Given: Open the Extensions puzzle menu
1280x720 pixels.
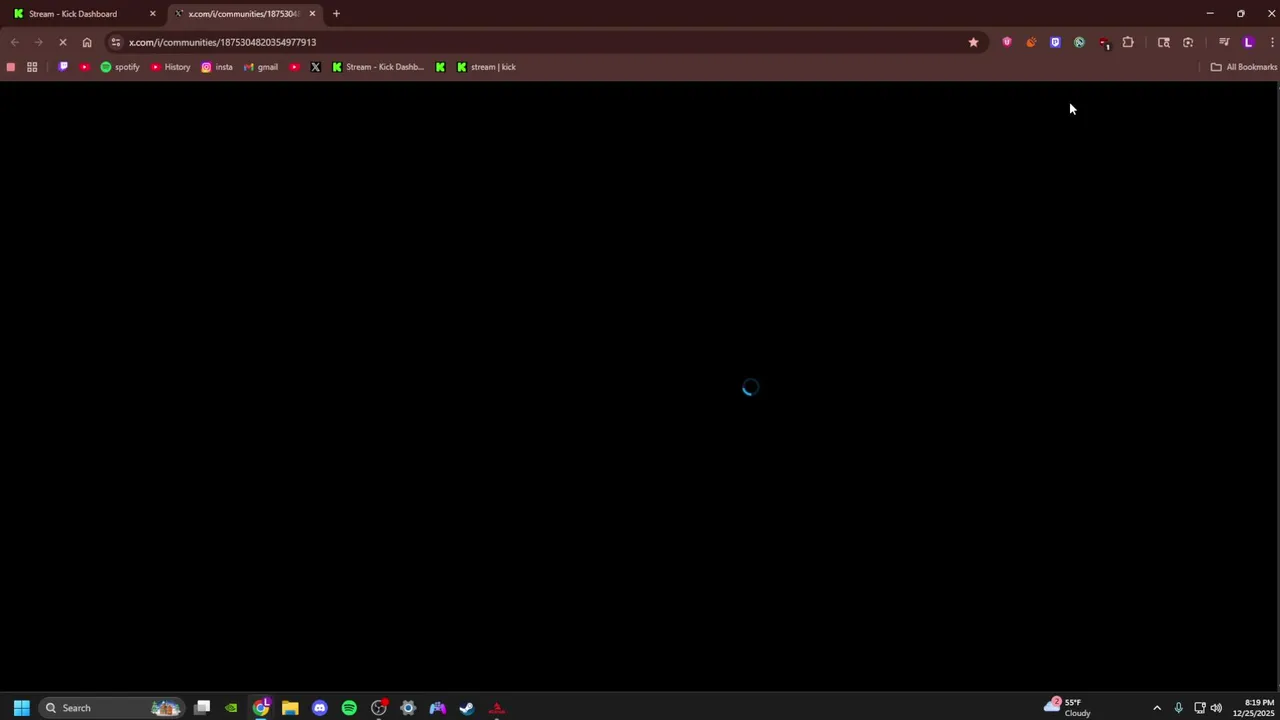Looking at the screenshot, I should tap(1128, 42).
